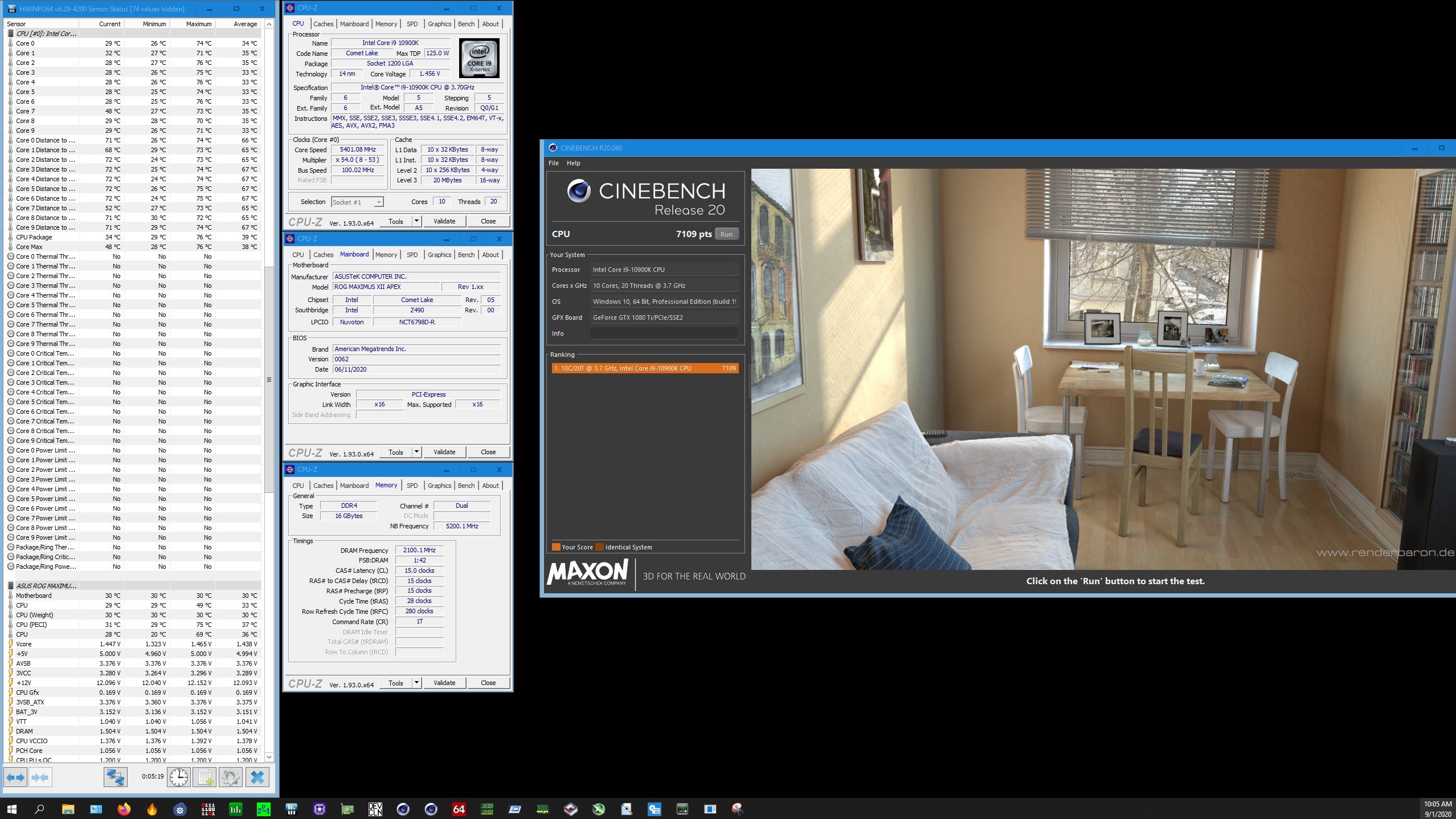Image resolution: width=1456 pixels, height=819 pixels.
Task: Open the DEV CLN taskbar icon
Action: [x=375, y=809]
